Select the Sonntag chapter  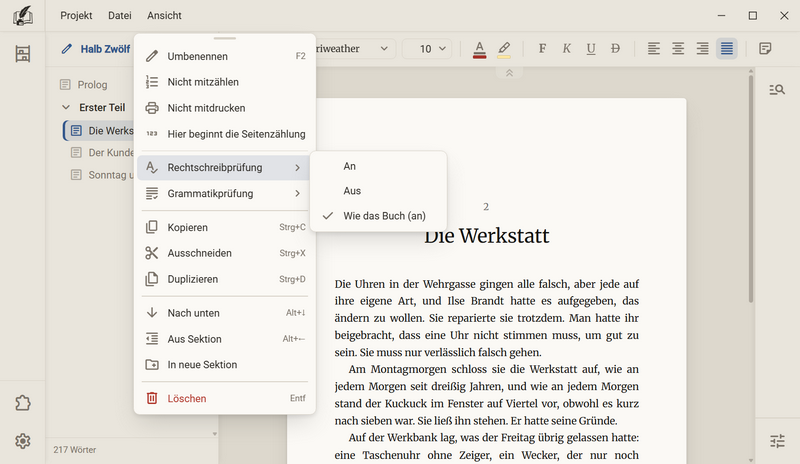tap(102, 175)
